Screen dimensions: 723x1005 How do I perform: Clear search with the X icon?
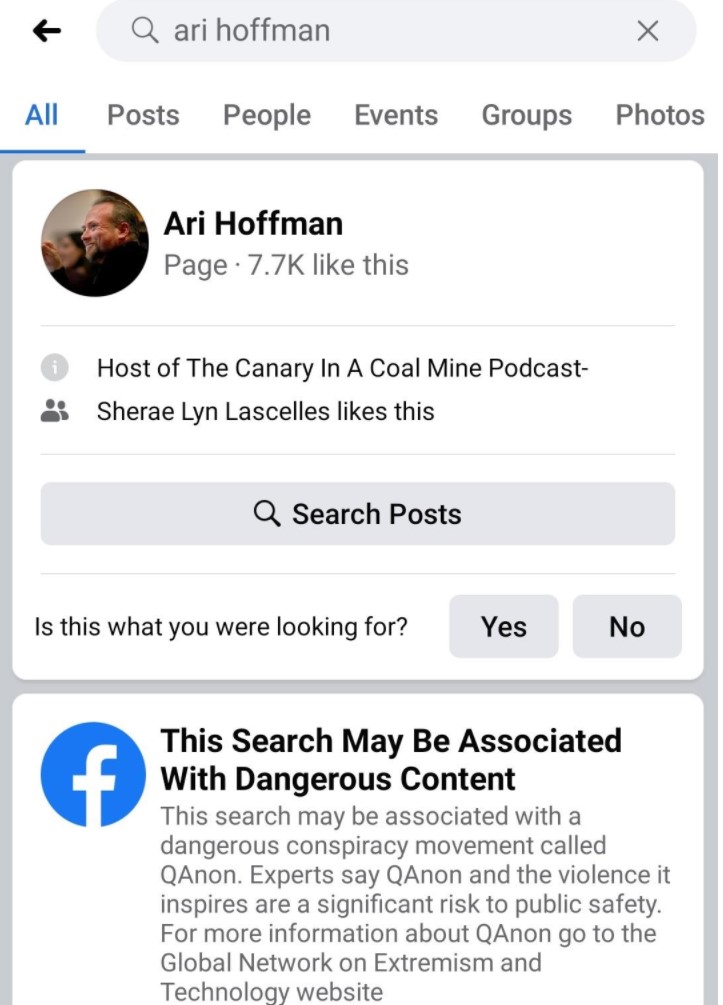tap(647, 30)
